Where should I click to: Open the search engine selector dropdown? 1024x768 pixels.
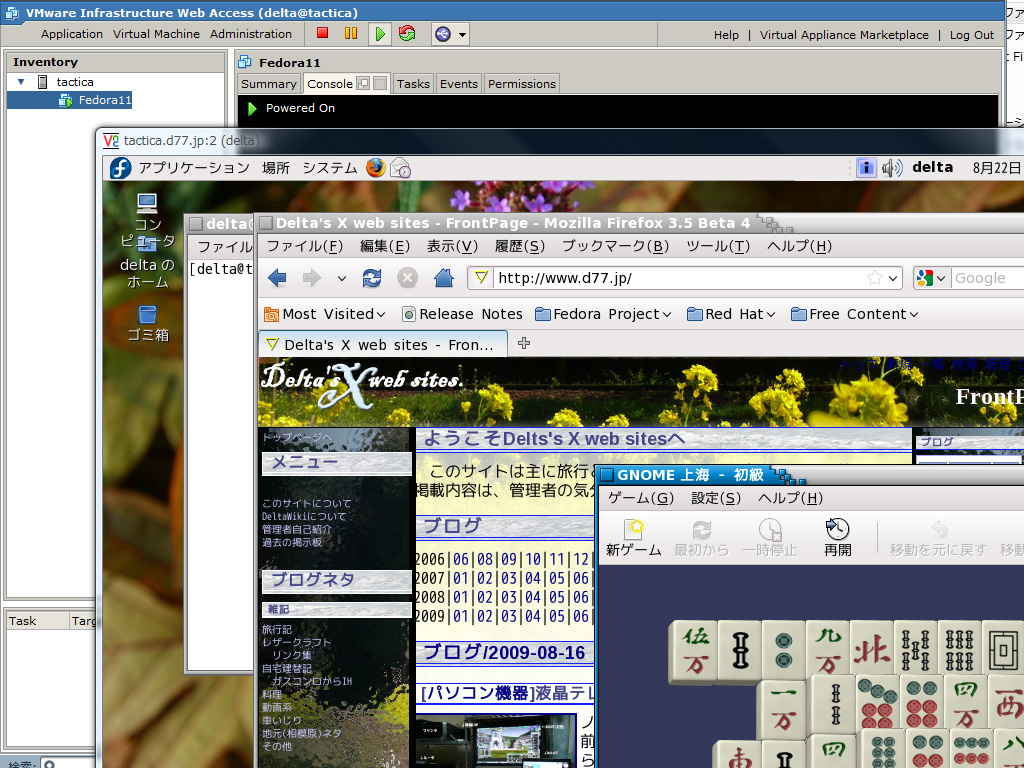[931, 278]
